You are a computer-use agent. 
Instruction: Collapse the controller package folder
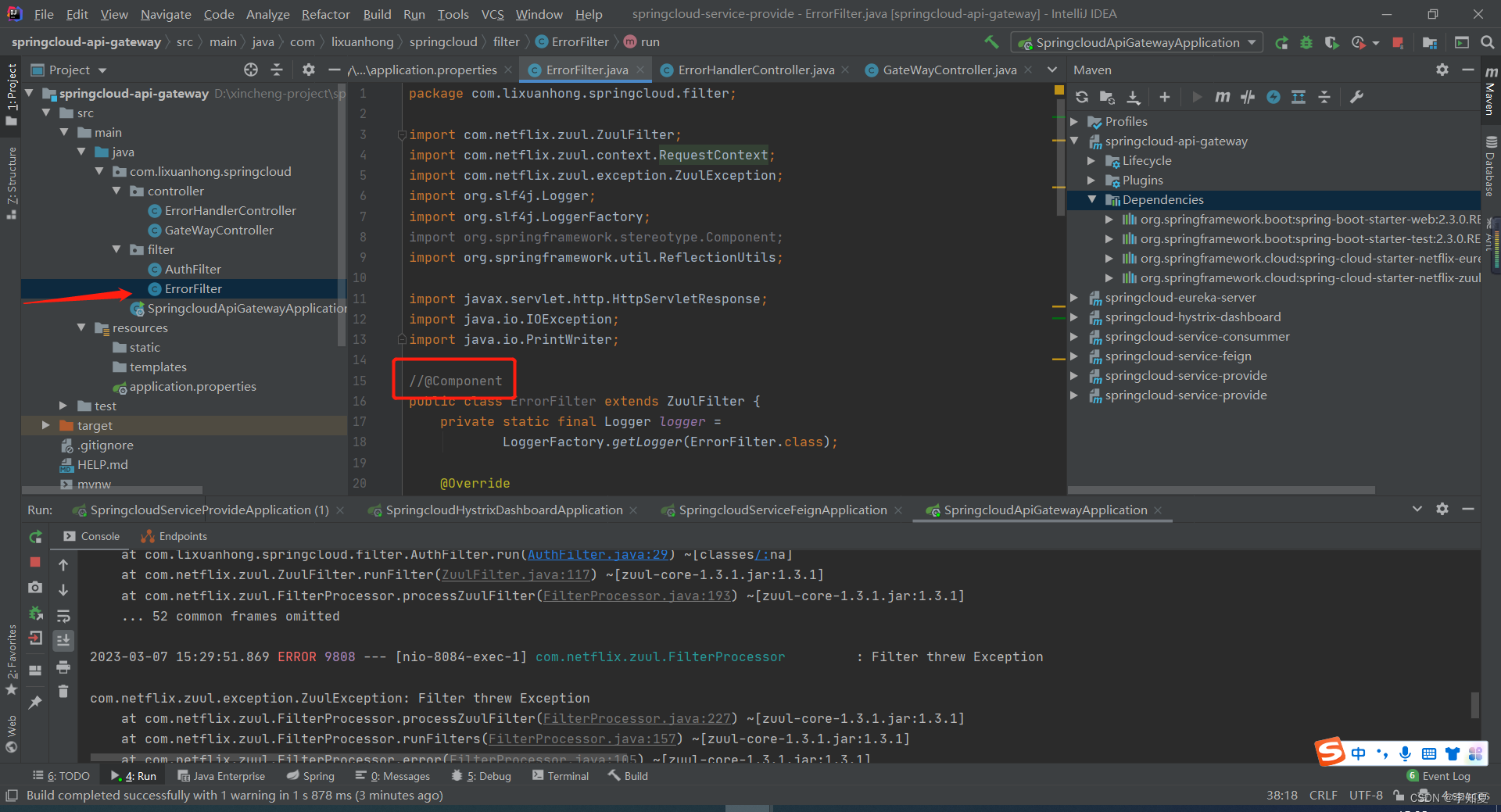pos(116,191)
